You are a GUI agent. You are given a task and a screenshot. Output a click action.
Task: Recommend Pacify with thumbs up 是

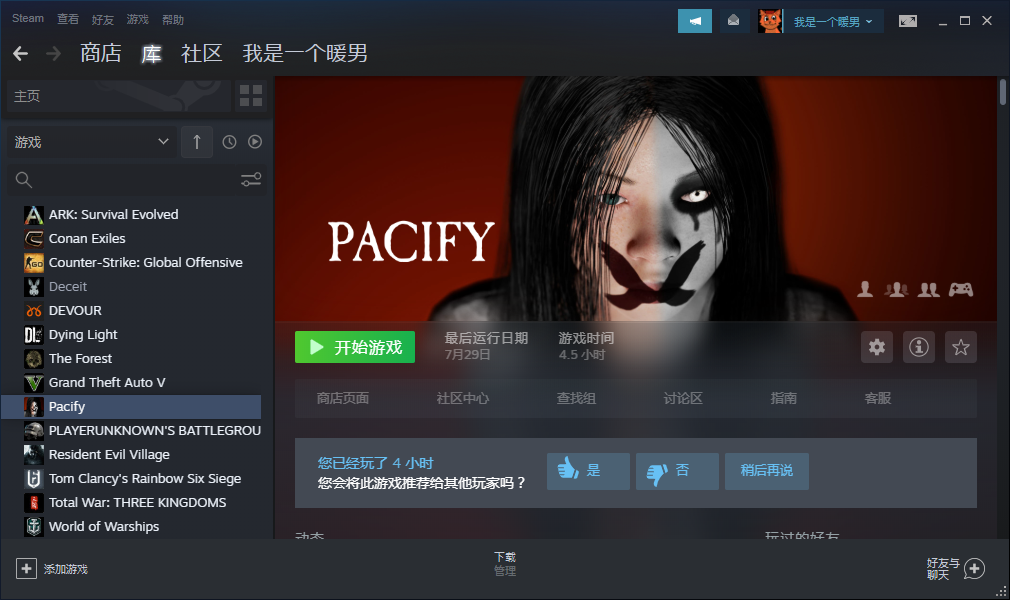(588, 471)
